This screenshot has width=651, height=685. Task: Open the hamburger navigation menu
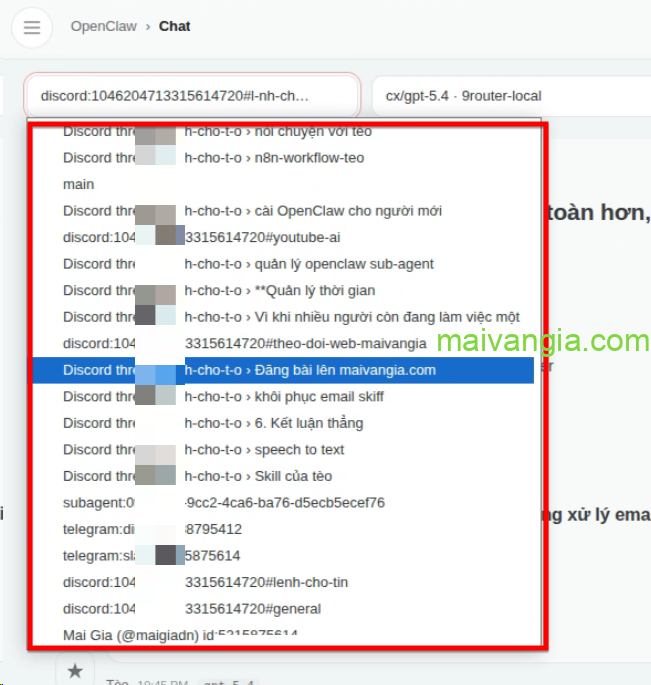pos(32,27)
